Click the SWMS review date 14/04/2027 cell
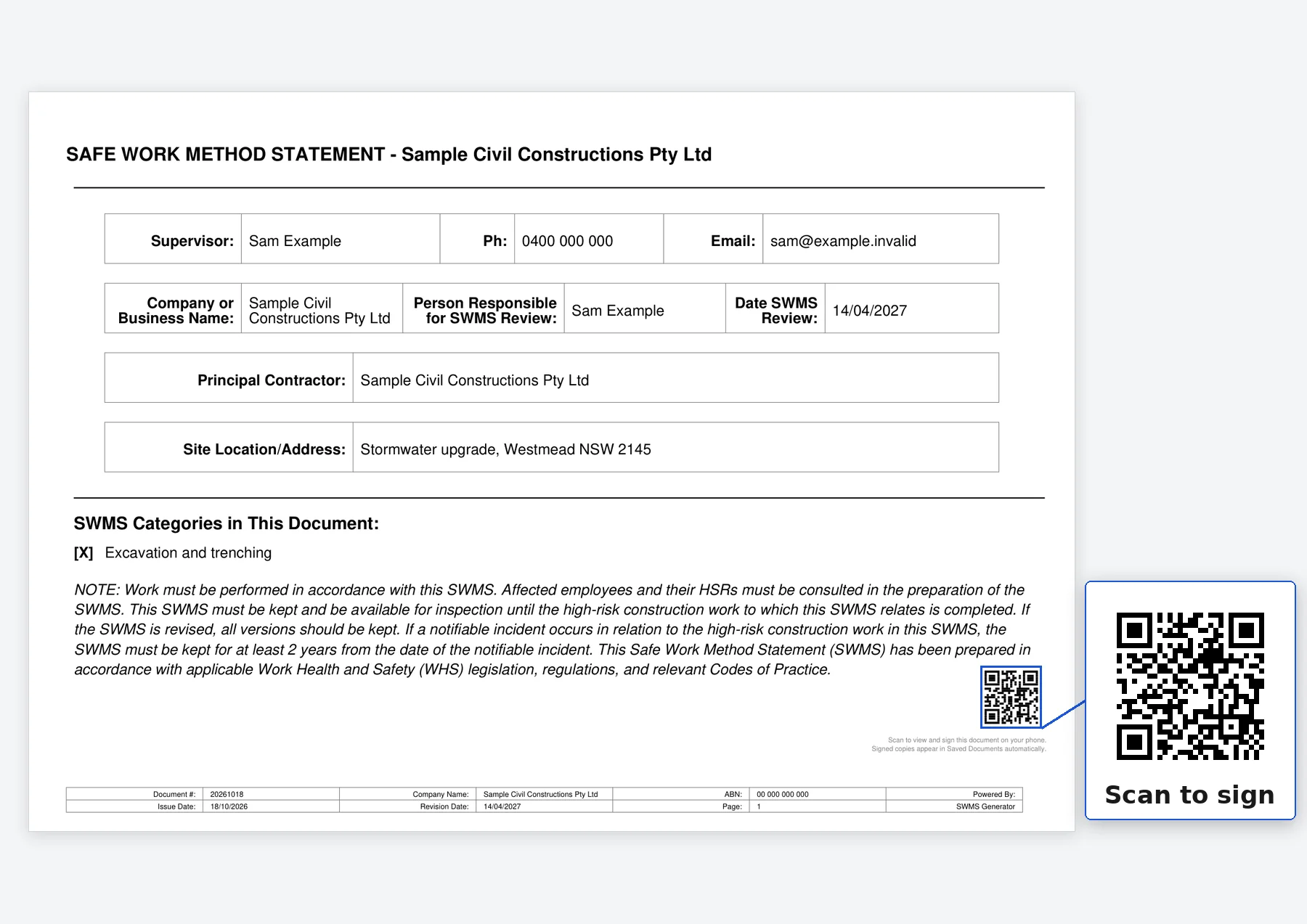 [x=912, y=308]
